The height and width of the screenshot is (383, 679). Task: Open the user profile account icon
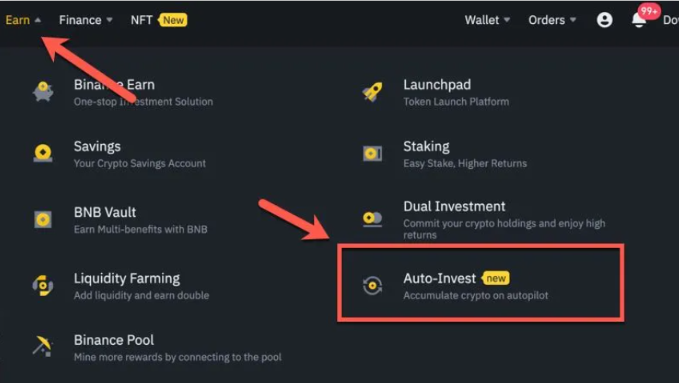[x=605, y=20]
